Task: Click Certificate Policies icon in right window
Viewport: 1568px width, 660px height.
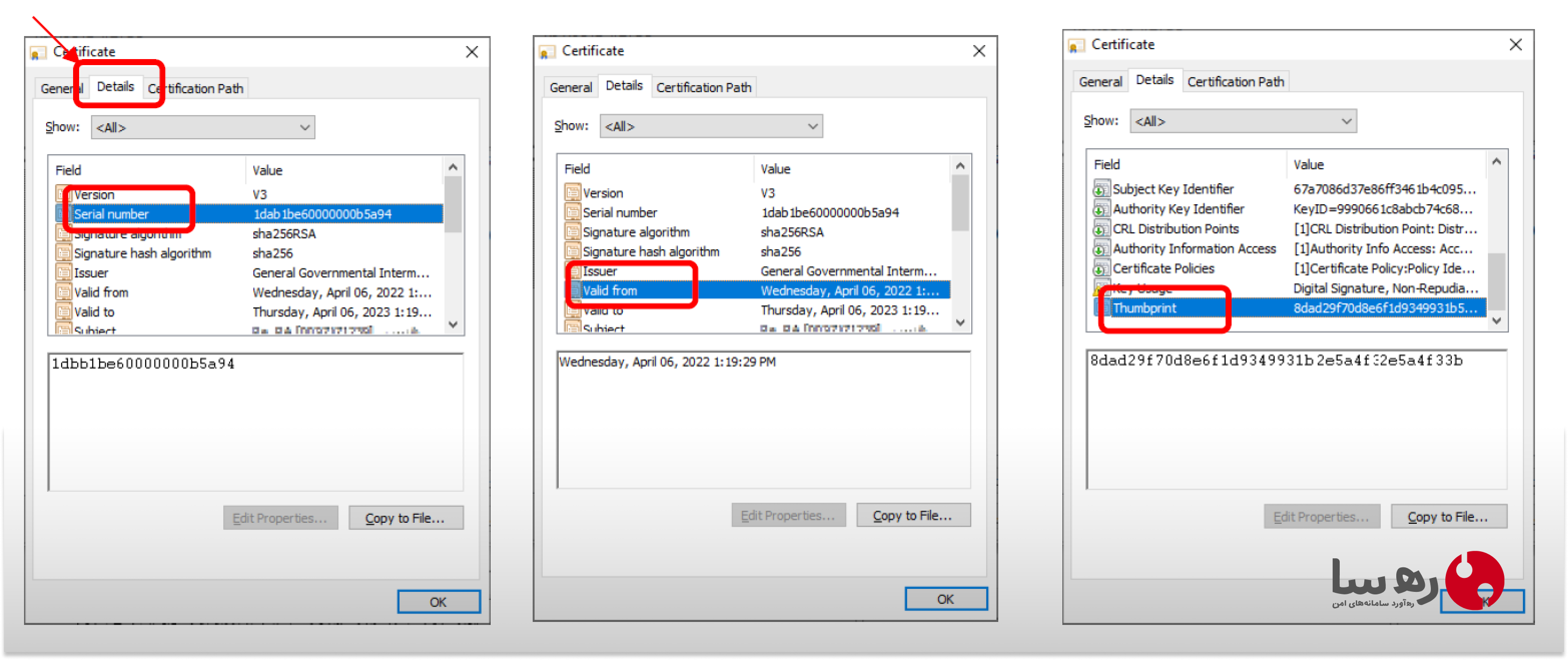Action: (1102, 268)
